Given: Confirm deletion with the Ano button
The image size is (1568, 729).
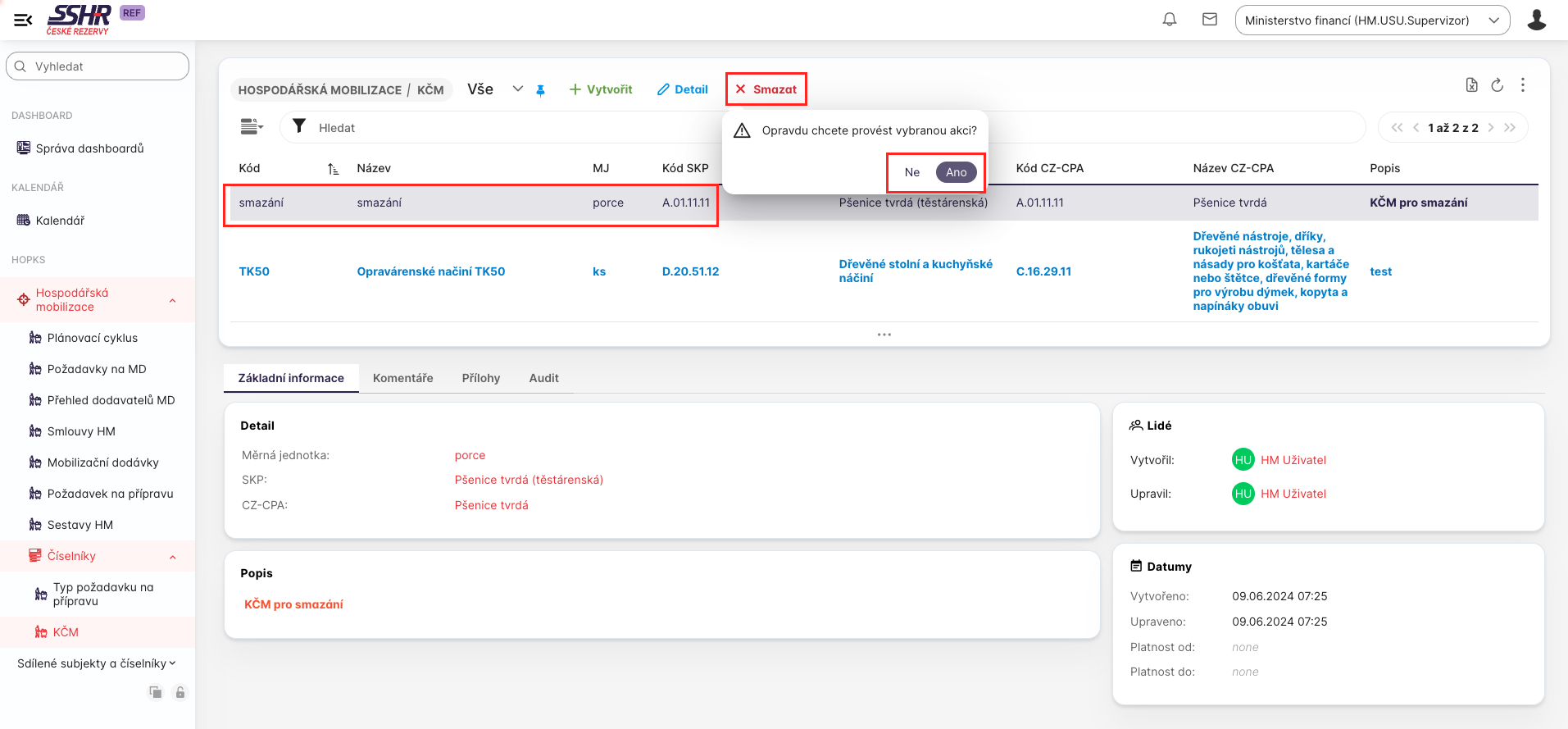Looking at the screenshot, I should coord(956,172).
